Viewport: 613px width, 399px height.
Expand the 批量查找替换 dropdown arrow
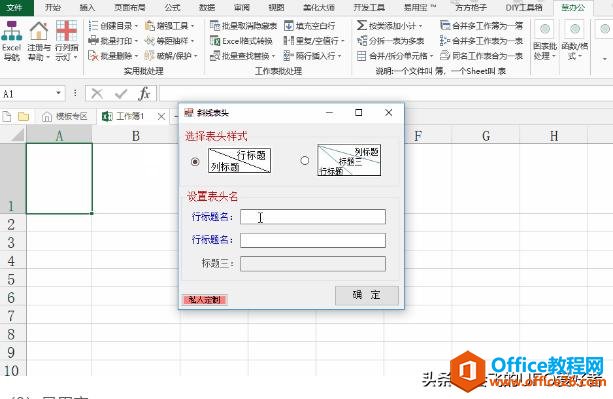click(273, 56)
